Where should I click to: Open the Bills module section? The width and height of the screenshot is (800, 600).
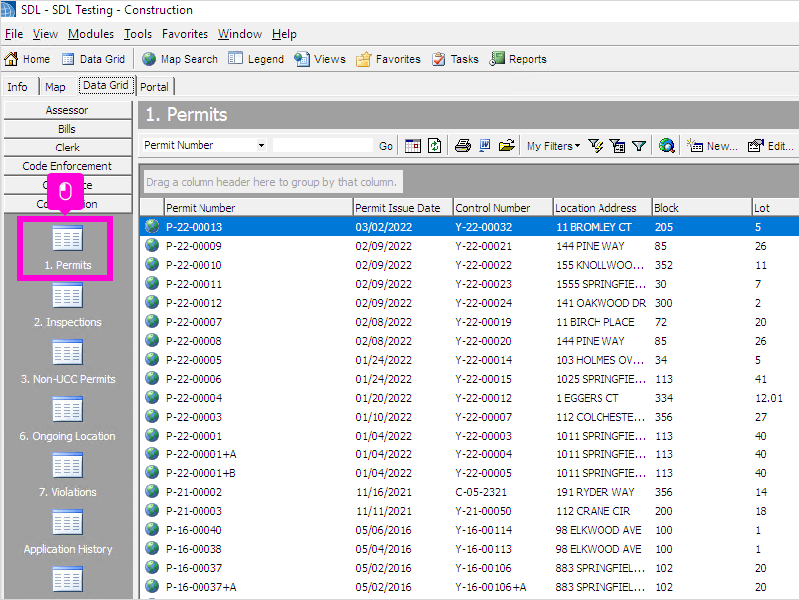coord(67,129)
